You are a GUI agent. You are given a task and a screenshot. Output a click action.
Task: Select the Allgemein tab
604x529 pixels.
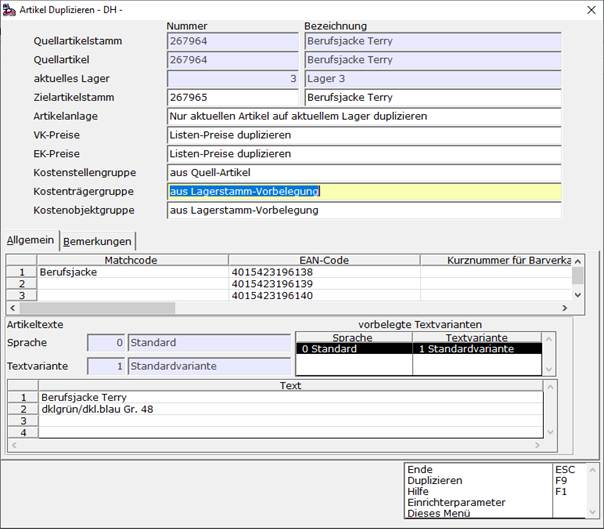click(x=30, y=240)
